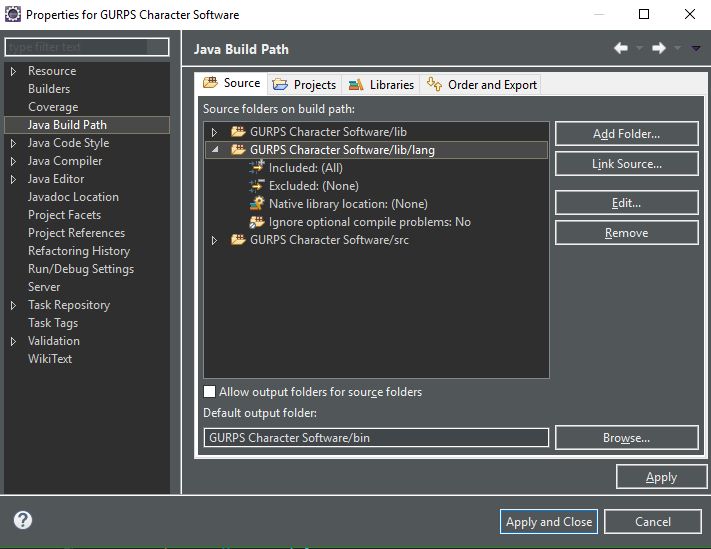This screenshot has width=711, height=549.
Task: Select Coverage in the sidebar
Action: (x=53, y=107)
